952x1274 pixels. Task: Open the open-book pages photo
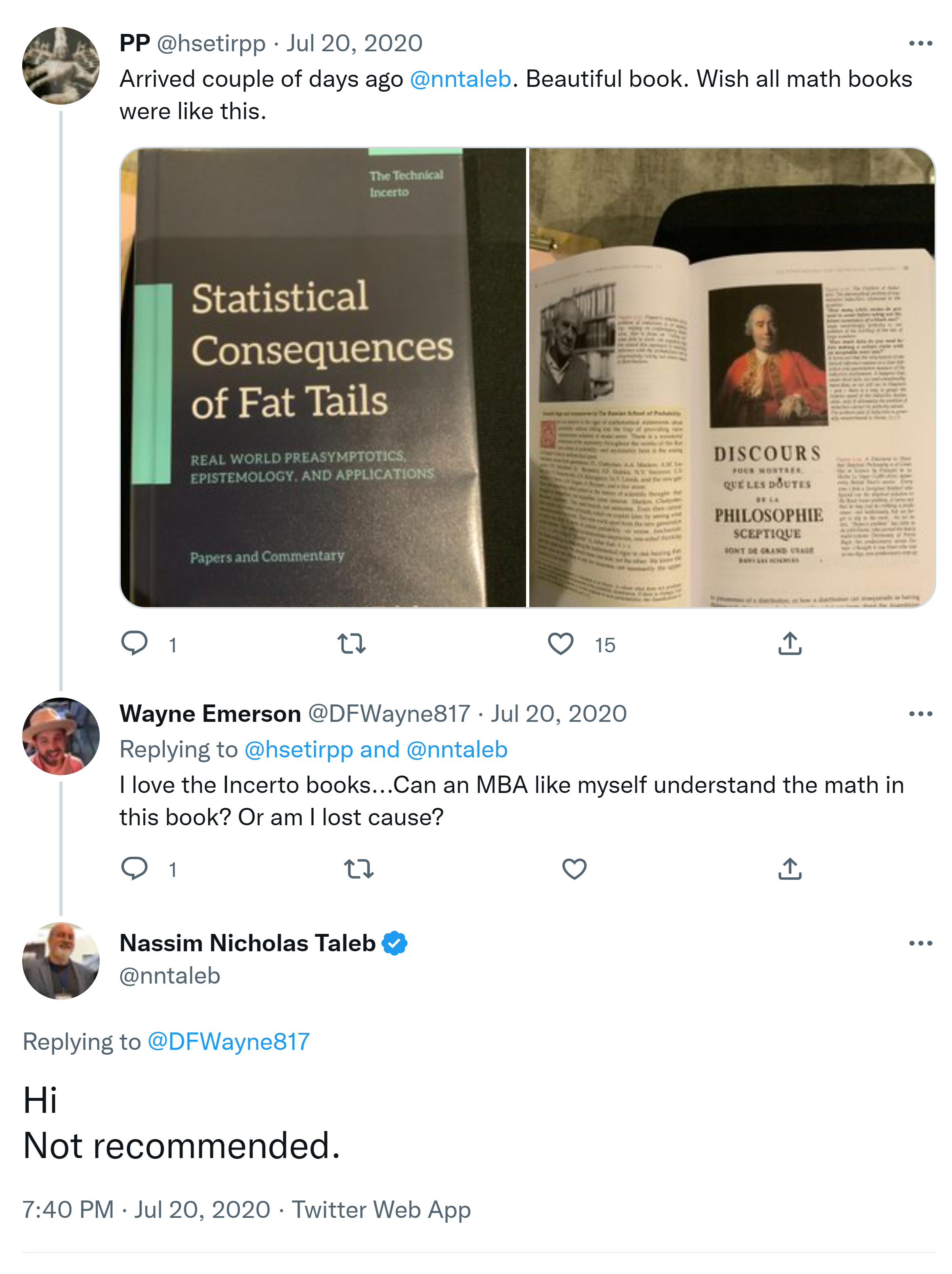pos(732,377)
